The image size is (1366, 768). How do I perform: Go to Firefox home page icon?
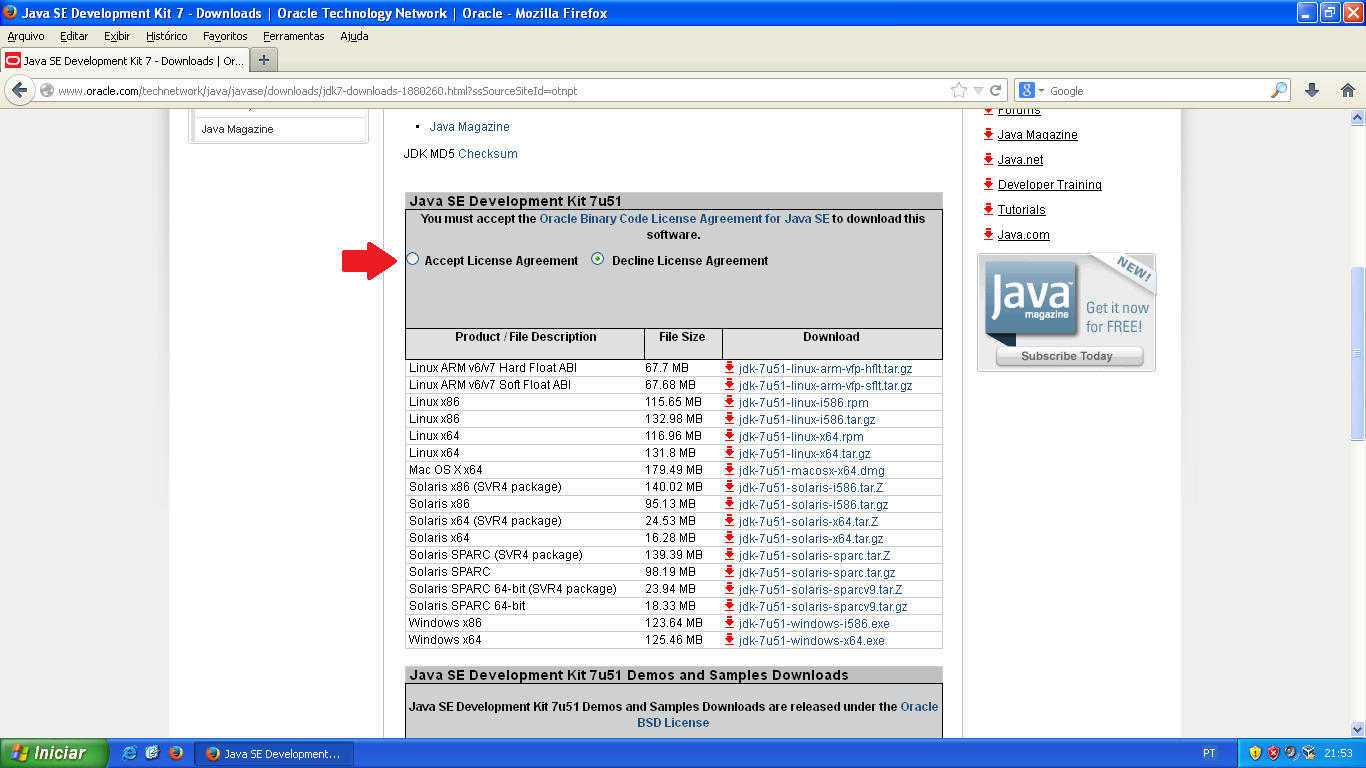(x=1347, y=90)
